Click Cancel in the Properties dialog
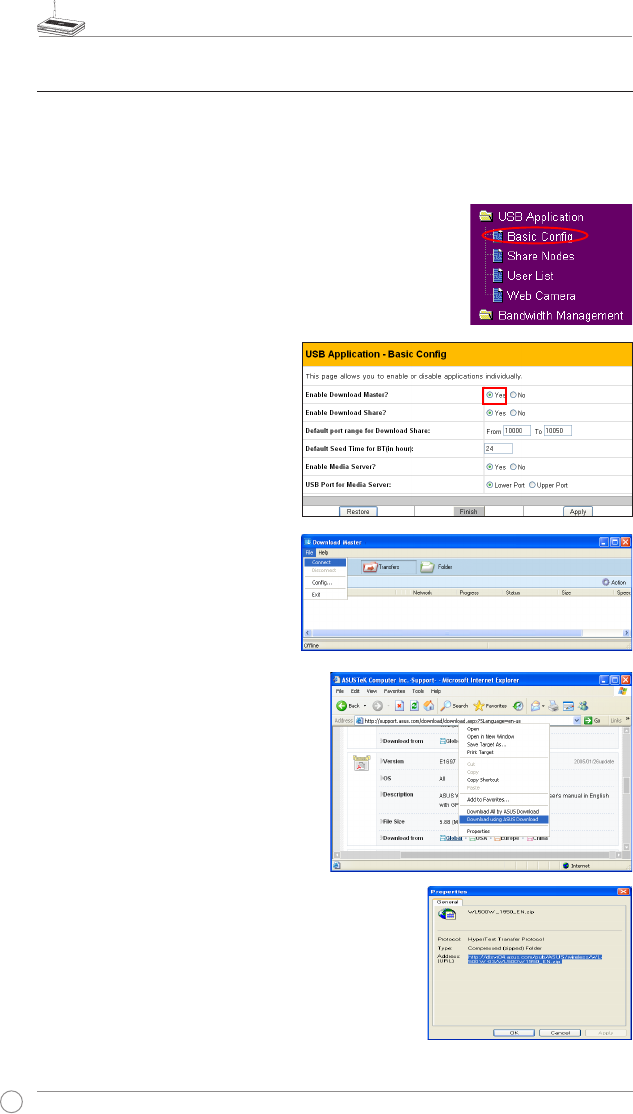633x1114 pixels. (x=560, y=1032)
